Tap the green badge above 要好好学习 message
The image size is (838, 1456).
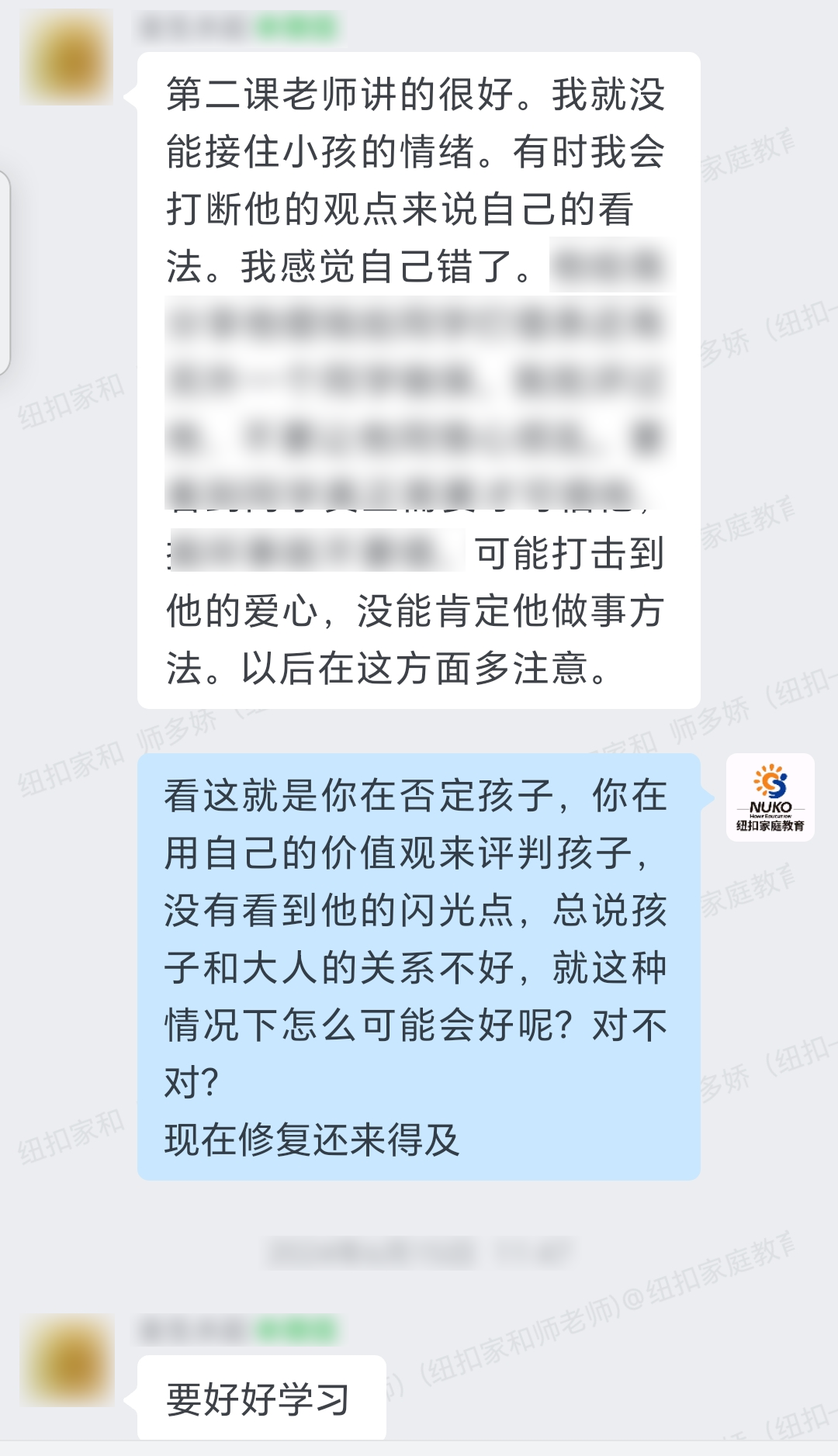(x=296, y=1330)
